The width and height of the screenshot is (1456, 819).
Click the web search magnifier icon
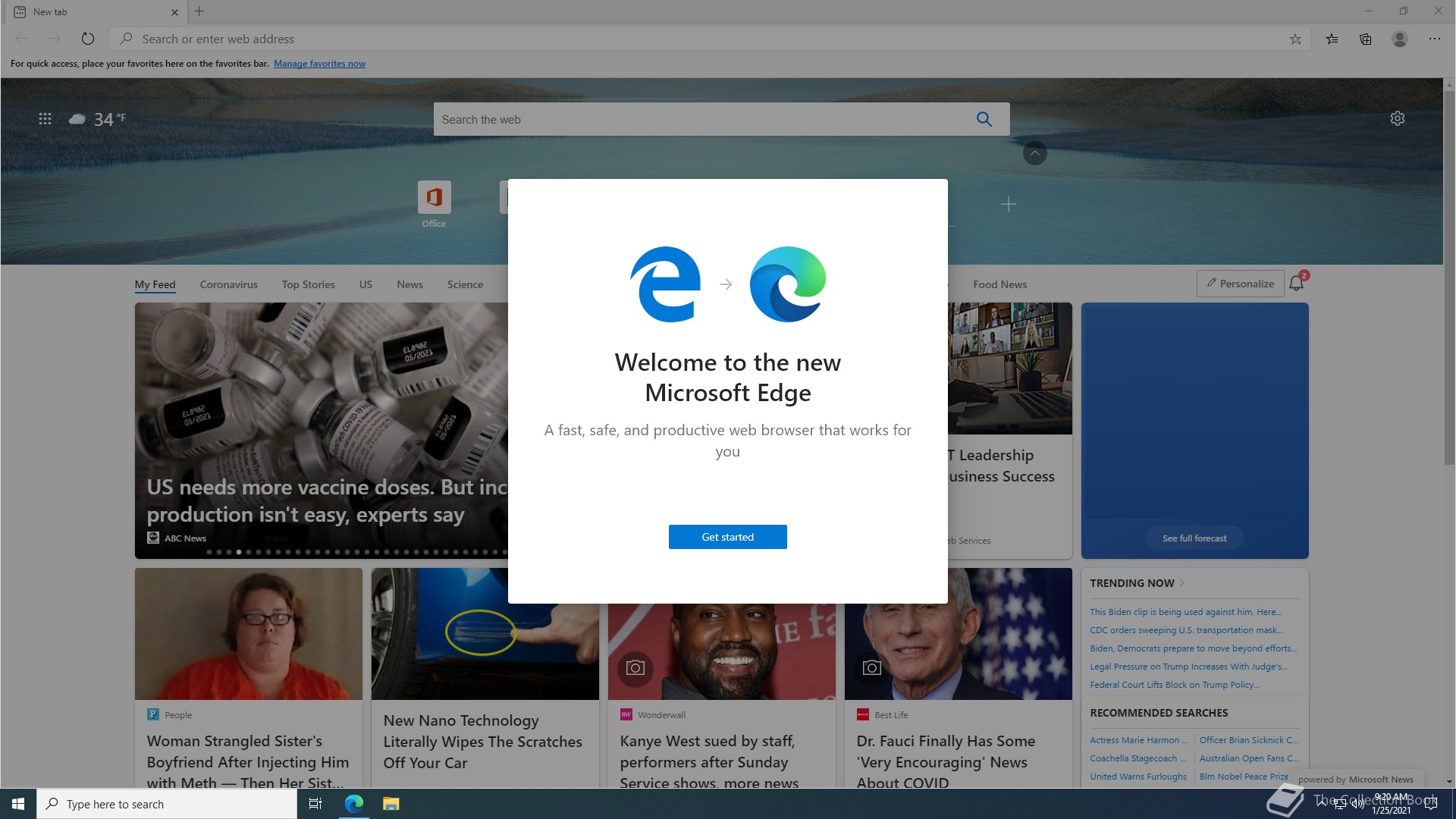pos(984,119)
